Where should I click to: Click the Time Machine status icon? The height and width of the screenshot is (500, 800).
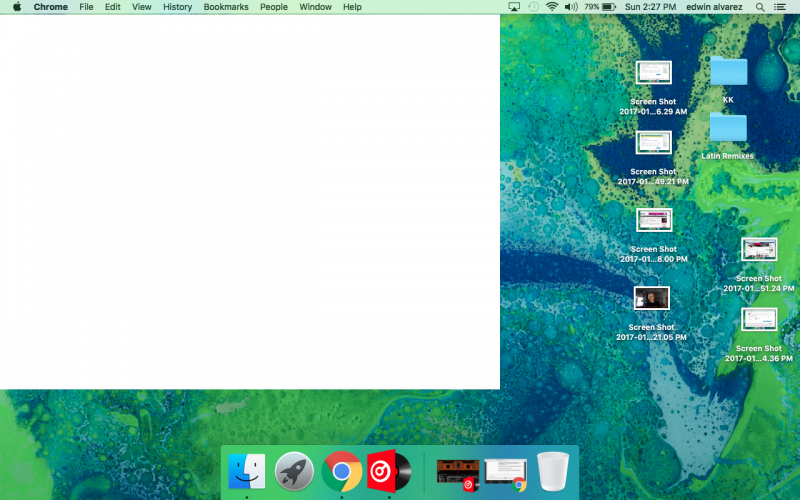coord(533,7)
